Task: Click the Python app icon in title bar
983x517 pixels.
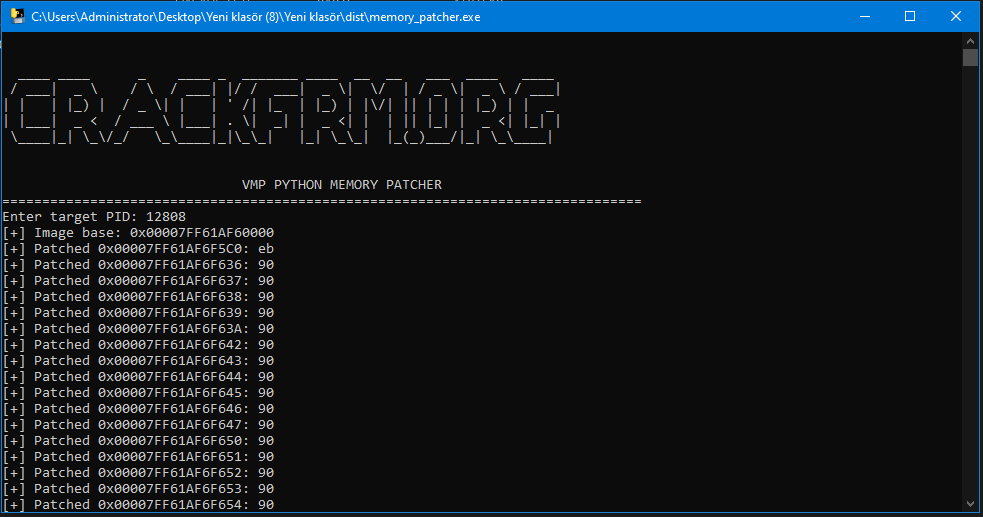Action: [17, 16]
